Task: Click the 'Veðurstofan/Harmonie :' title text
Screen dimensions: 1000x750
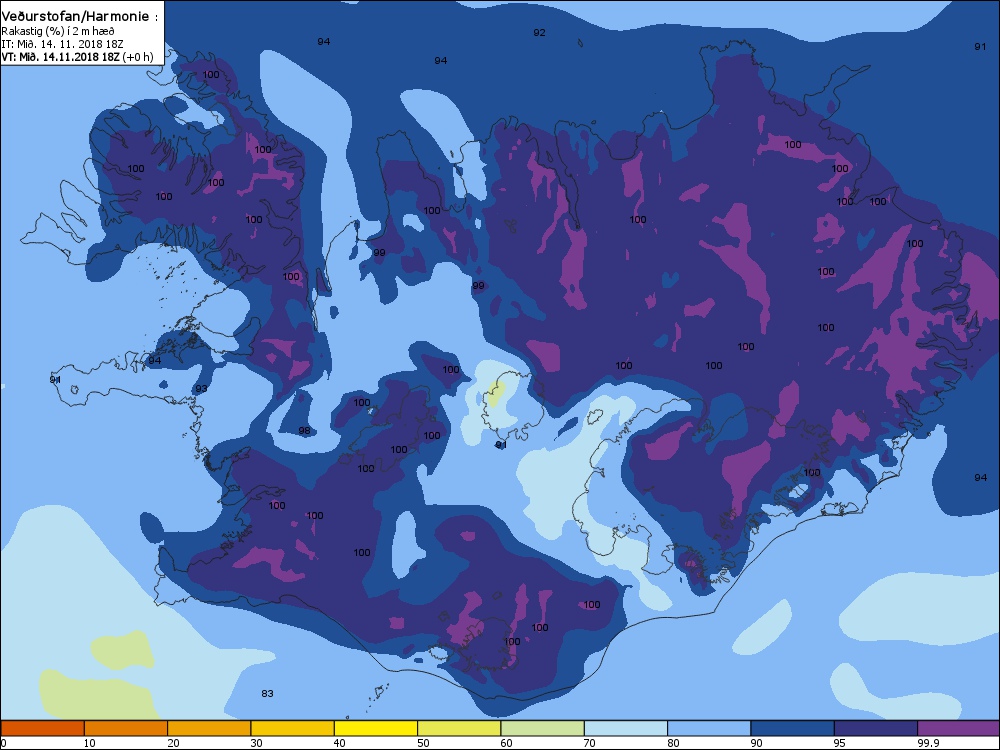Action: [x=80, y=17]
